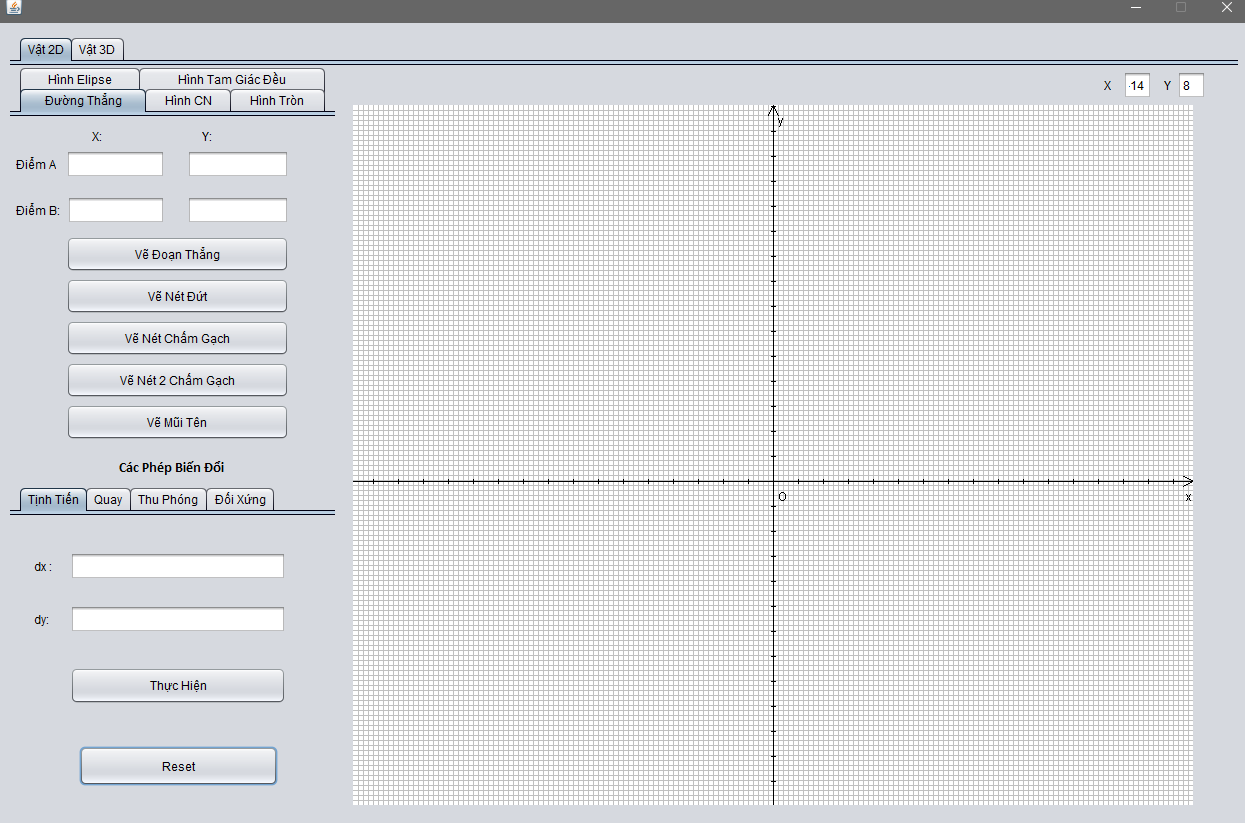Focus the Điểm B X coordinate field
Image resolution: width=1245 pixels, height=823 pixels.
[115, 210]
